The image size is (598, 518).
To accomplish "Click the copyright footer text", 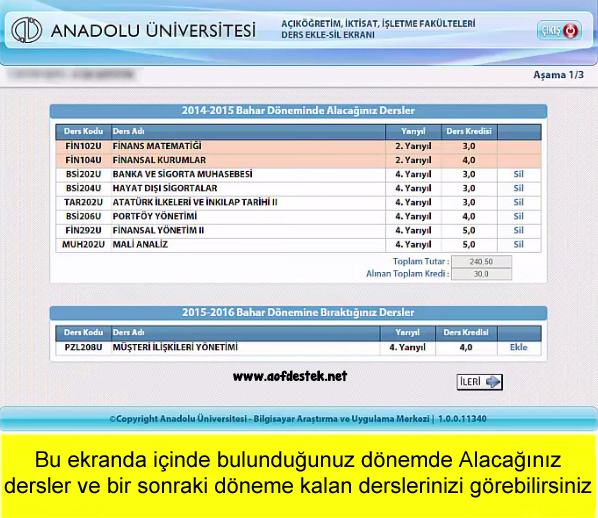I will (298, 419).
